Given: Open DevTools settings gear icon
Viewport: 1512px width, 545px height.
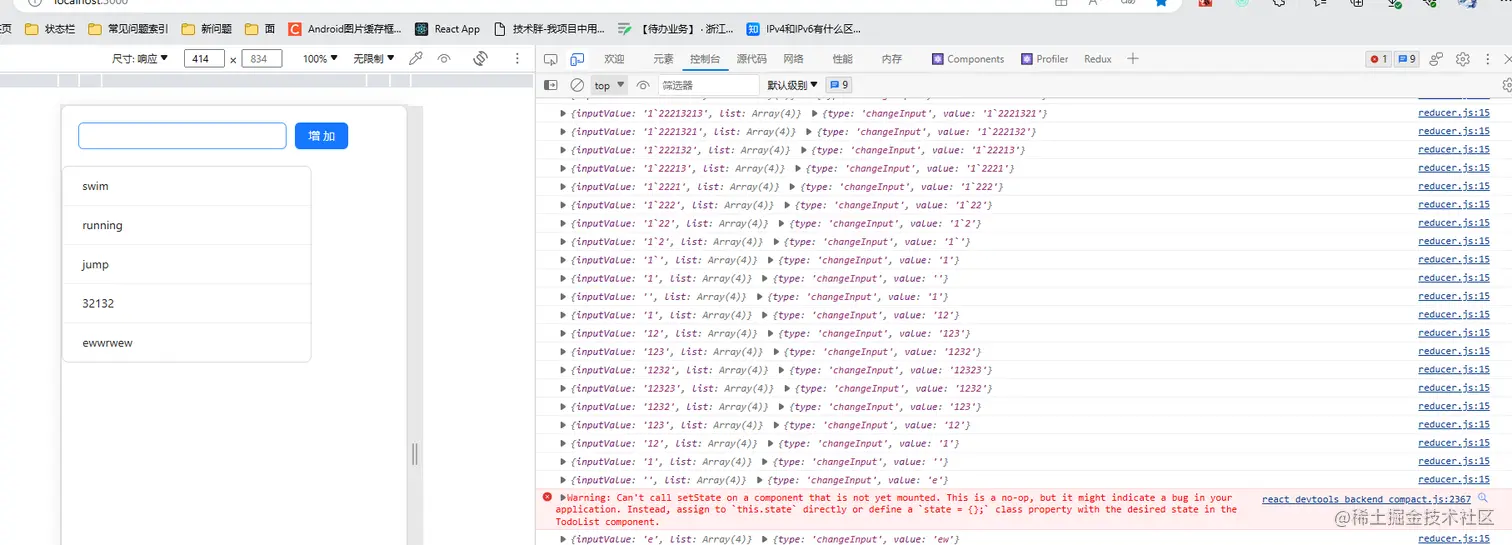Looking at the screenshot, I should (x=1463, y=59).
